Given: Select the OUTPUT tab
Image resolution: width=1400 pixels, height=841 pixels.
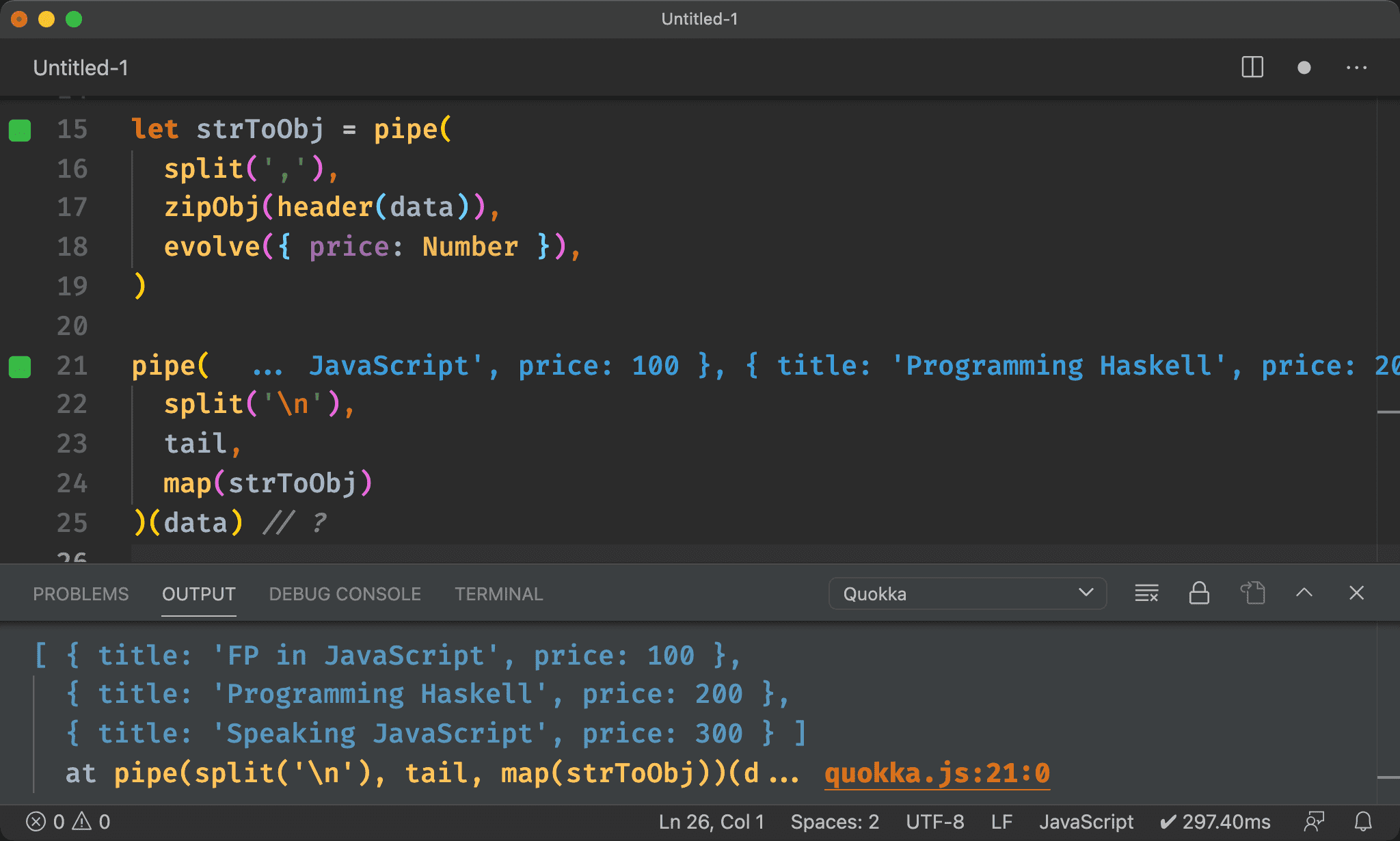Looking at the screenshot, I should pos(199,594).
